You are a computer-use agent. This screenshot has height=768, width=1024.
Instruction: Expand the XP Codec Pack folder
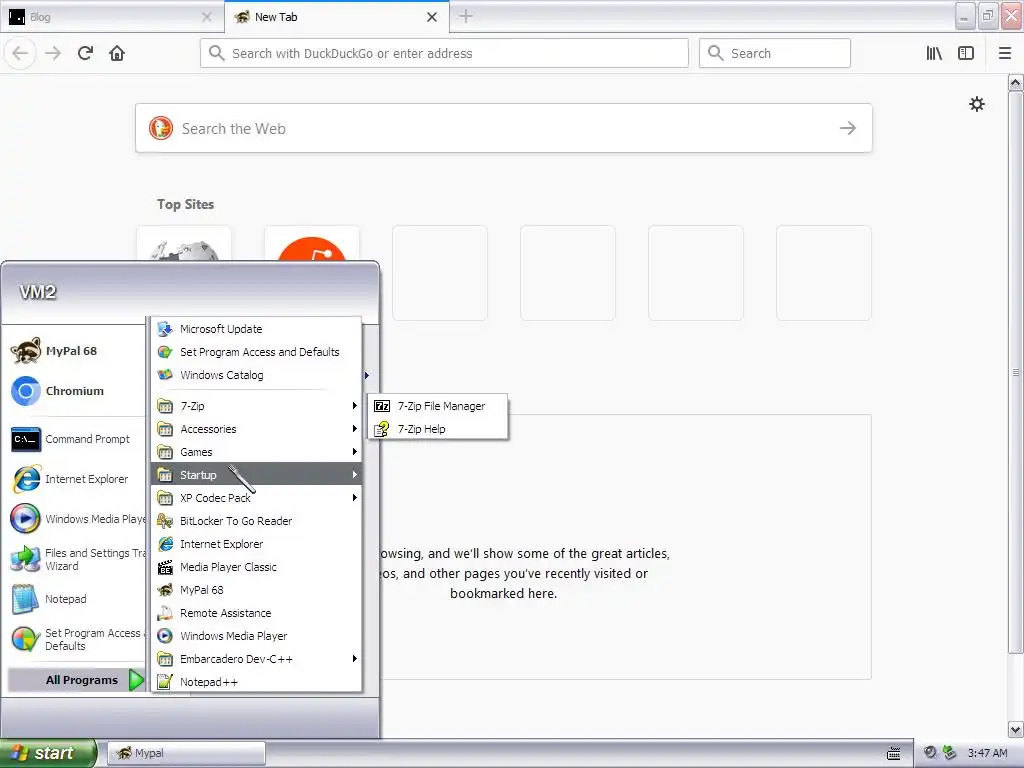(x=257, y=498)
